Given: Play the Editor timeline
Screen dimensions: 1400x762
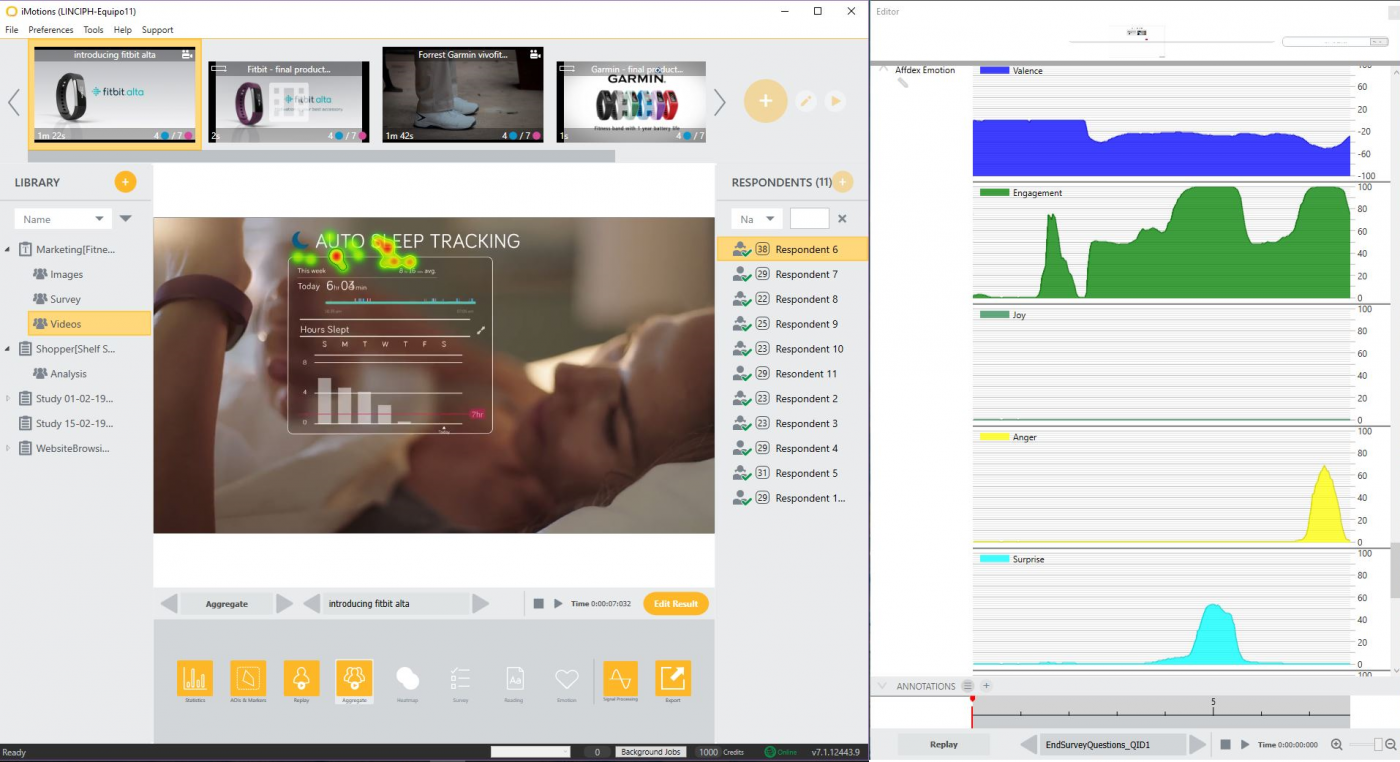Looking at the screenshot, I should pyautogui.click(x=1245, y=745).
